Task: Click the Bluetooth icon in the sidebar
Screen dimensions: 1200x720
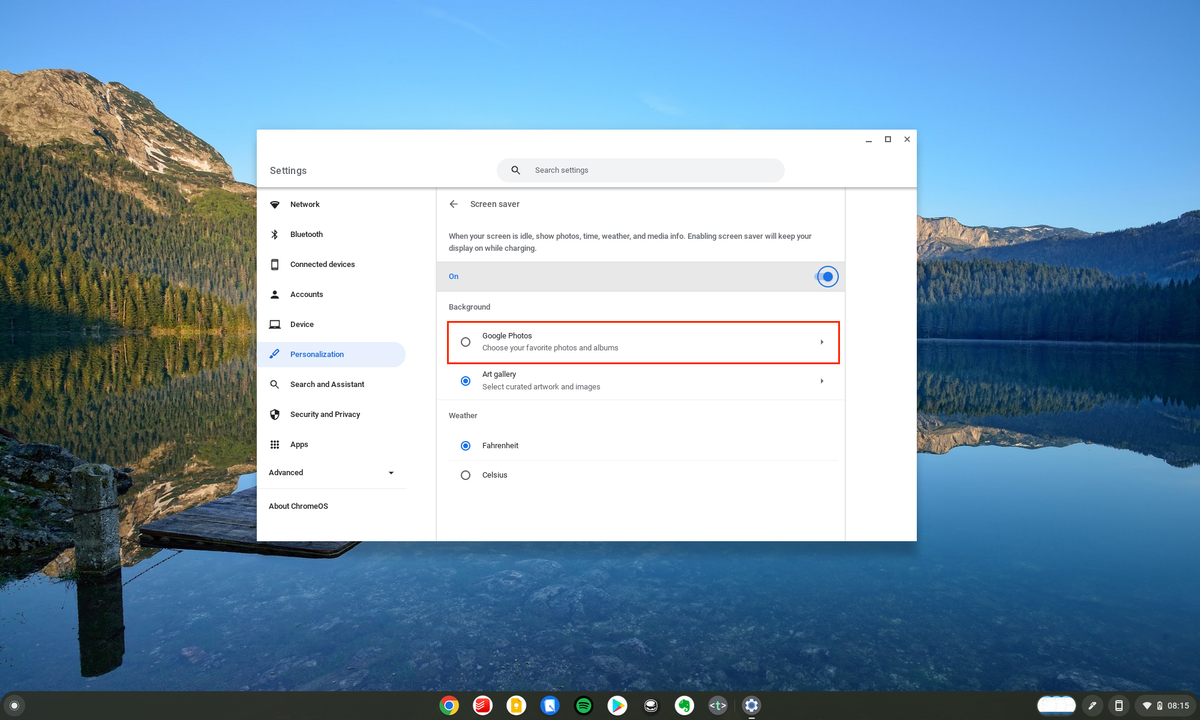Action: click(x=273, y=234)
